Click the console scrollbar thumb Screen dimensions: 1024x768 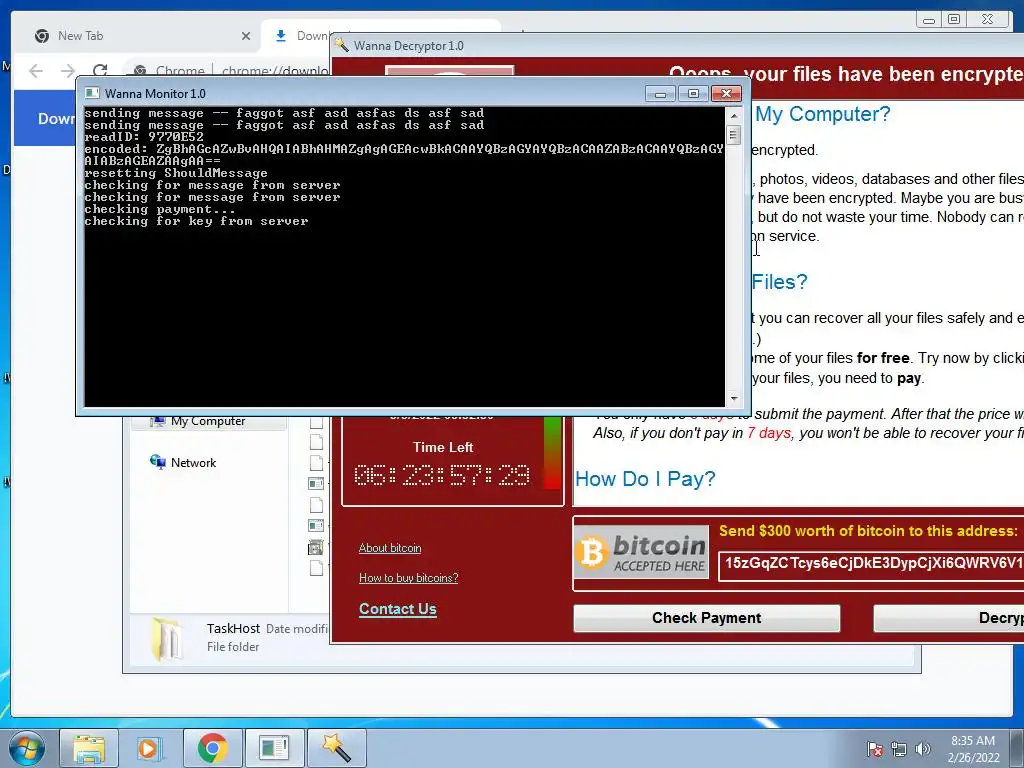[734, 135]
